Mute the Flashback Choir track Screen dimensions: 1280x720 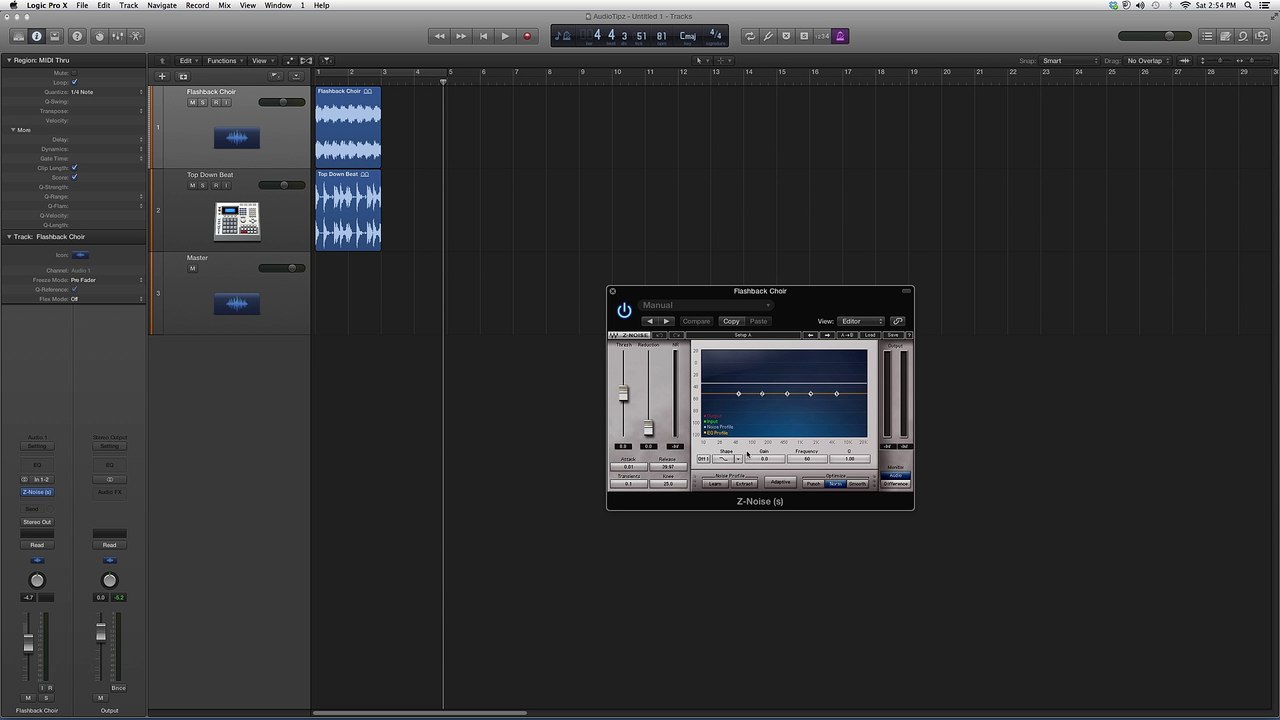click(x=192, y=102)
